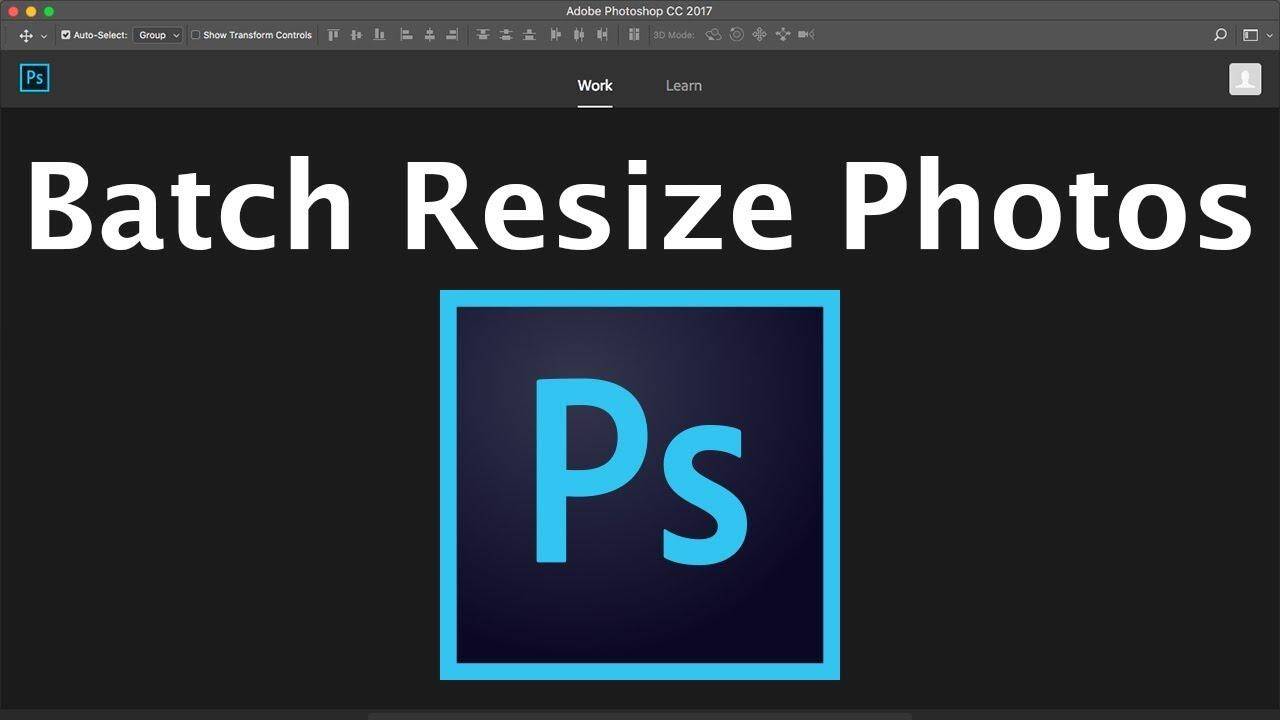Enable Show Transform Controls
The height and width of the screenshot is (720, 1280).
coord(194,34)
